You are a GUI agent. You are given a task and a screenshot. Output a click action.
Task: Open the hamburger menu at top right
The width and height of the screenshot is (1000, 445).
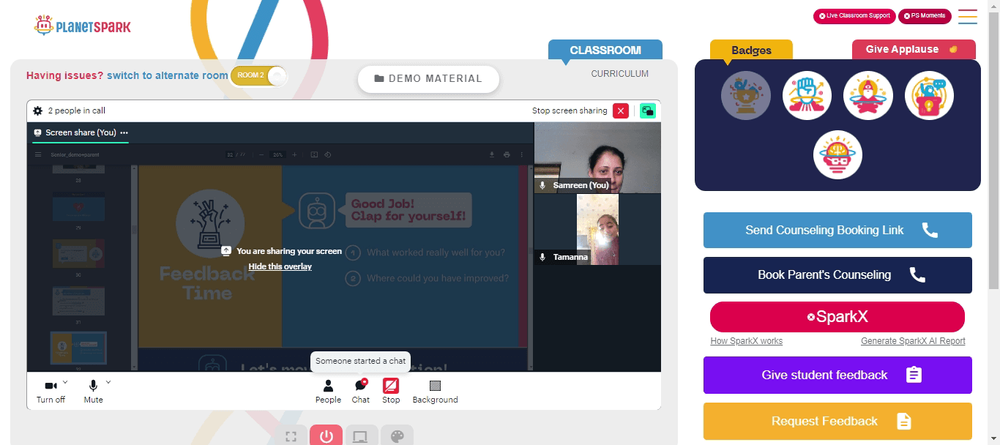[967, 17]
